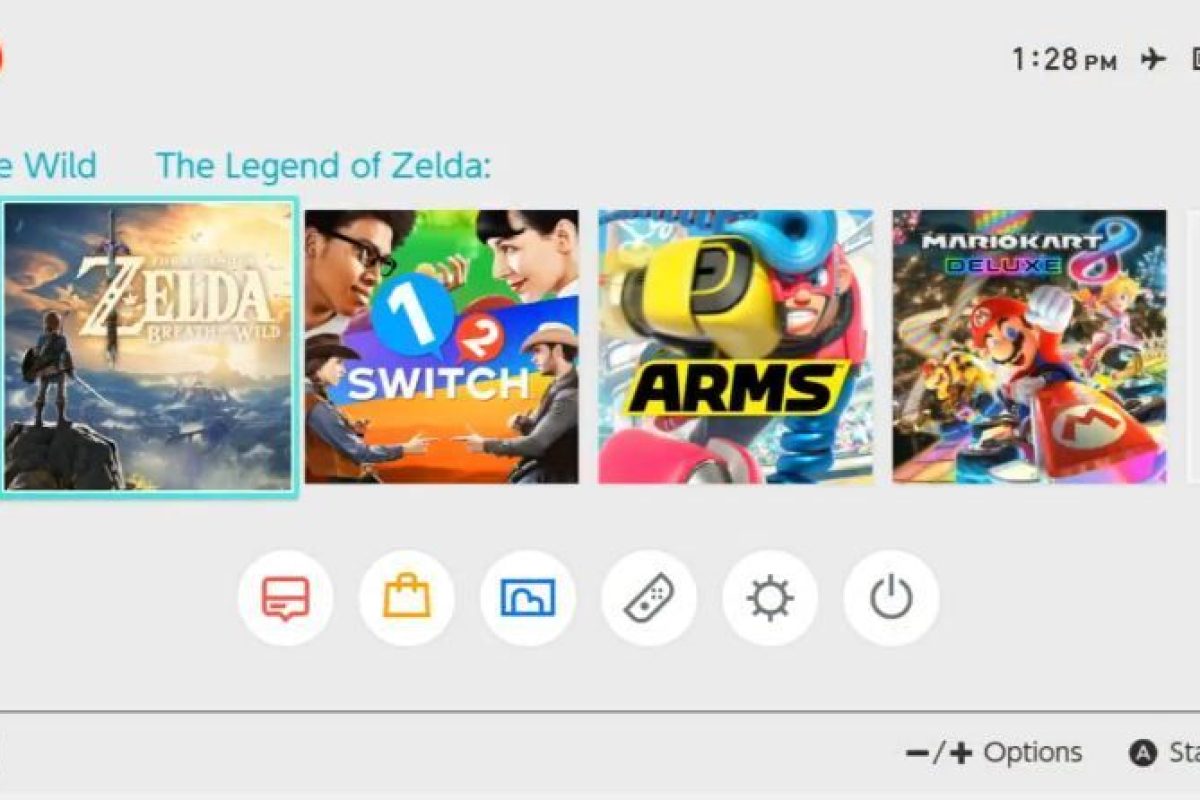The height and width of the screenshot is (800, 1200).
Task: Open the Controllers Joy-Con icon
Action: pyautogui.click(x=649, y=598)
